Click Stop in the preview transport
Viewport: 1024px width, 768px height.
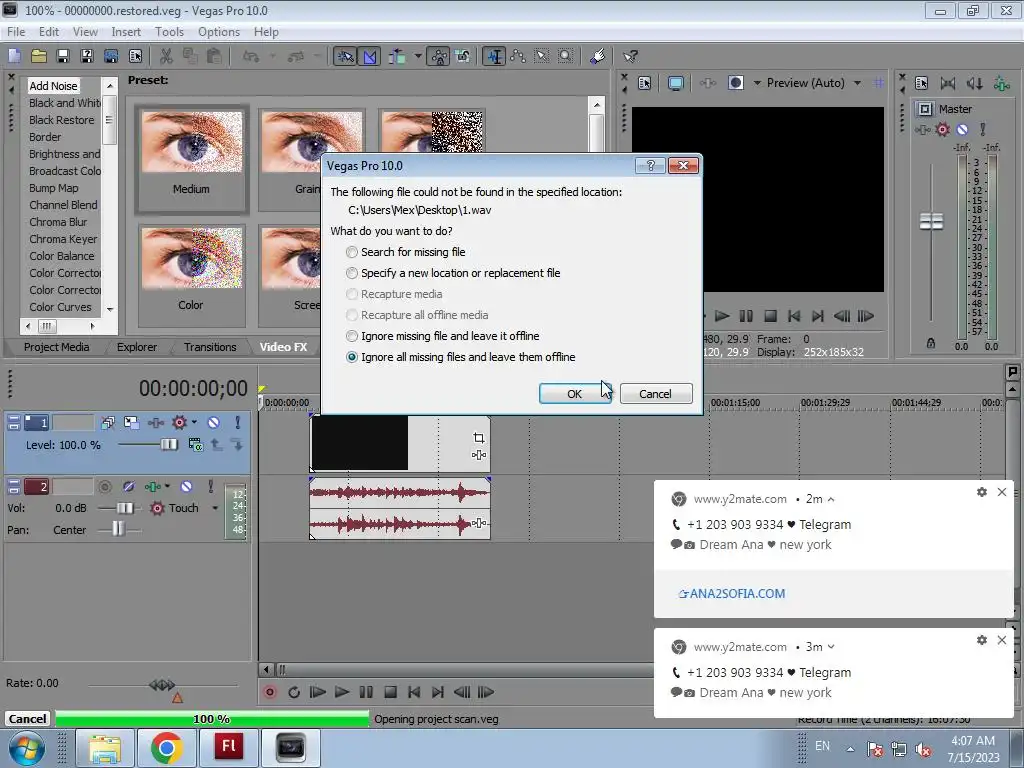pos(771,316)
